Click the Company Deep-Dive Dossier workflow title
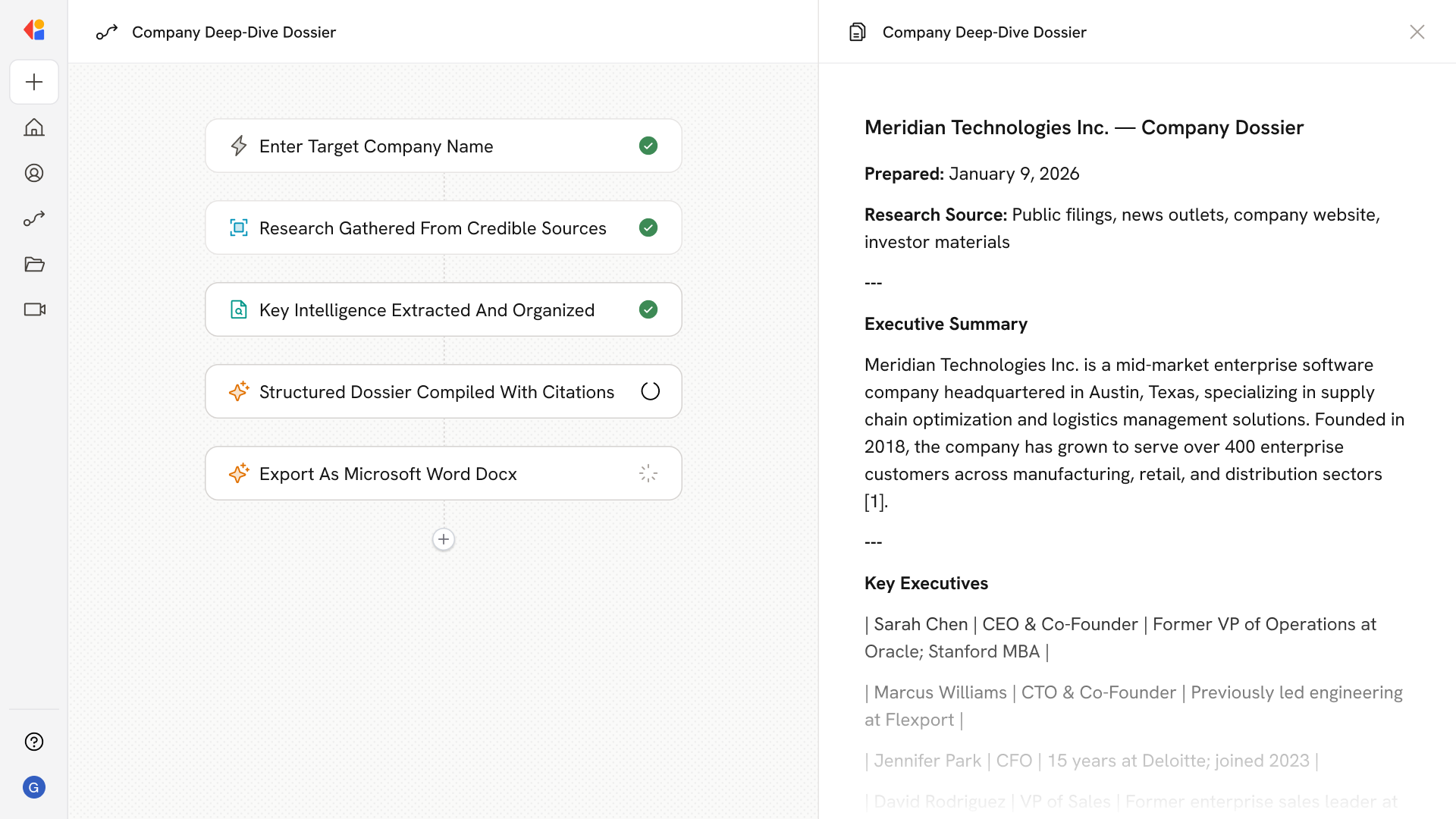The image size is (1456, 819). [x=234, y=32]
